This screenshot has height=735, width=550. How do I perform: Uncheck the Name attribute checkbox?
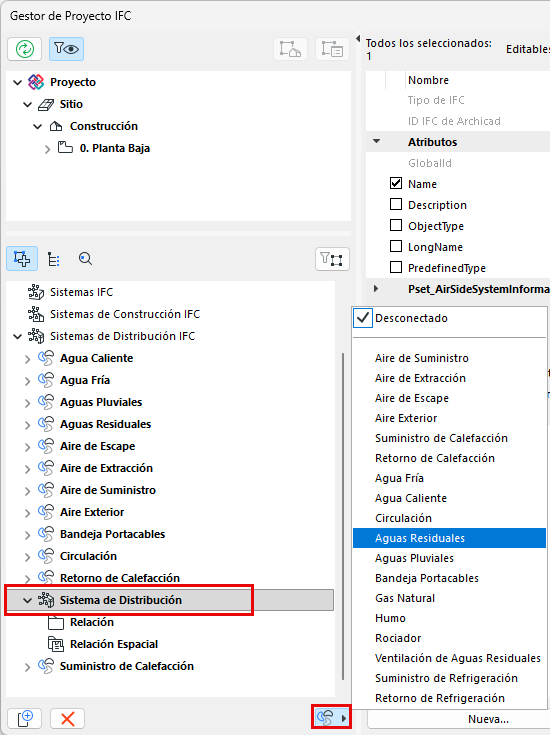pyautogui.click(x=396, y=183)
